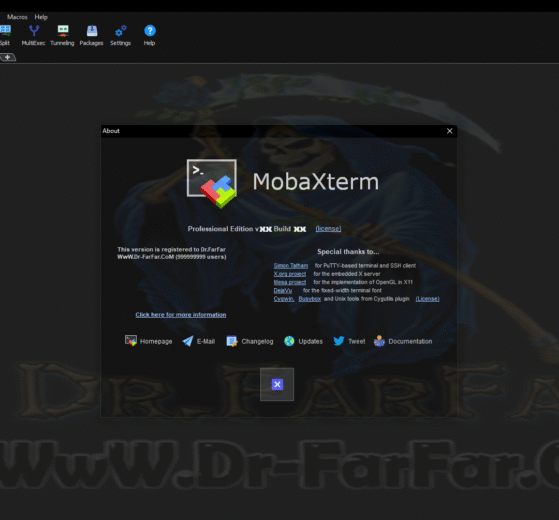Dismiss dialog with the blue X button
Image resolution: width=559 pixels, height=520 pixels.
point(277,384)
